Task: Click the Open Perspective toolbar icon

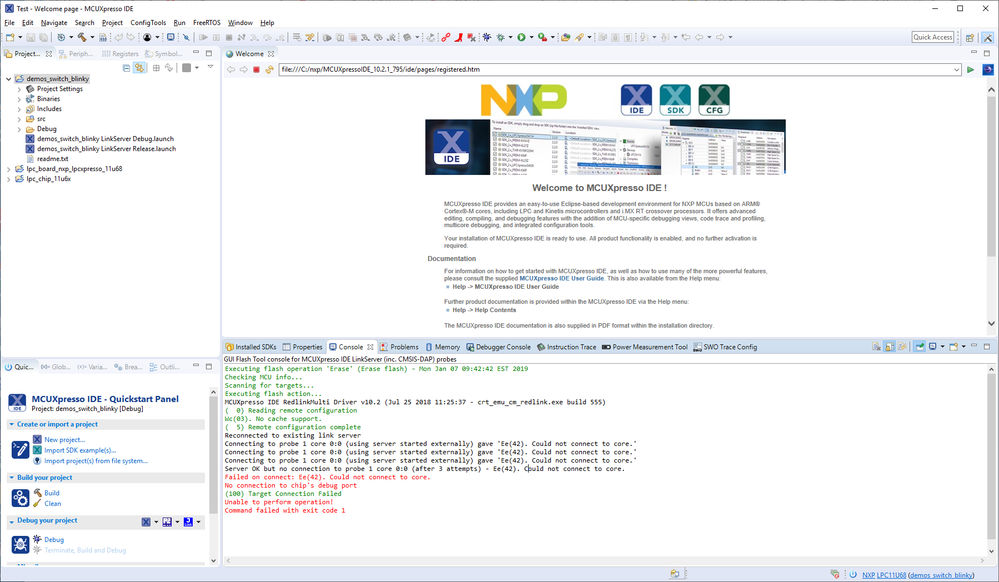Action: point(970,38)
